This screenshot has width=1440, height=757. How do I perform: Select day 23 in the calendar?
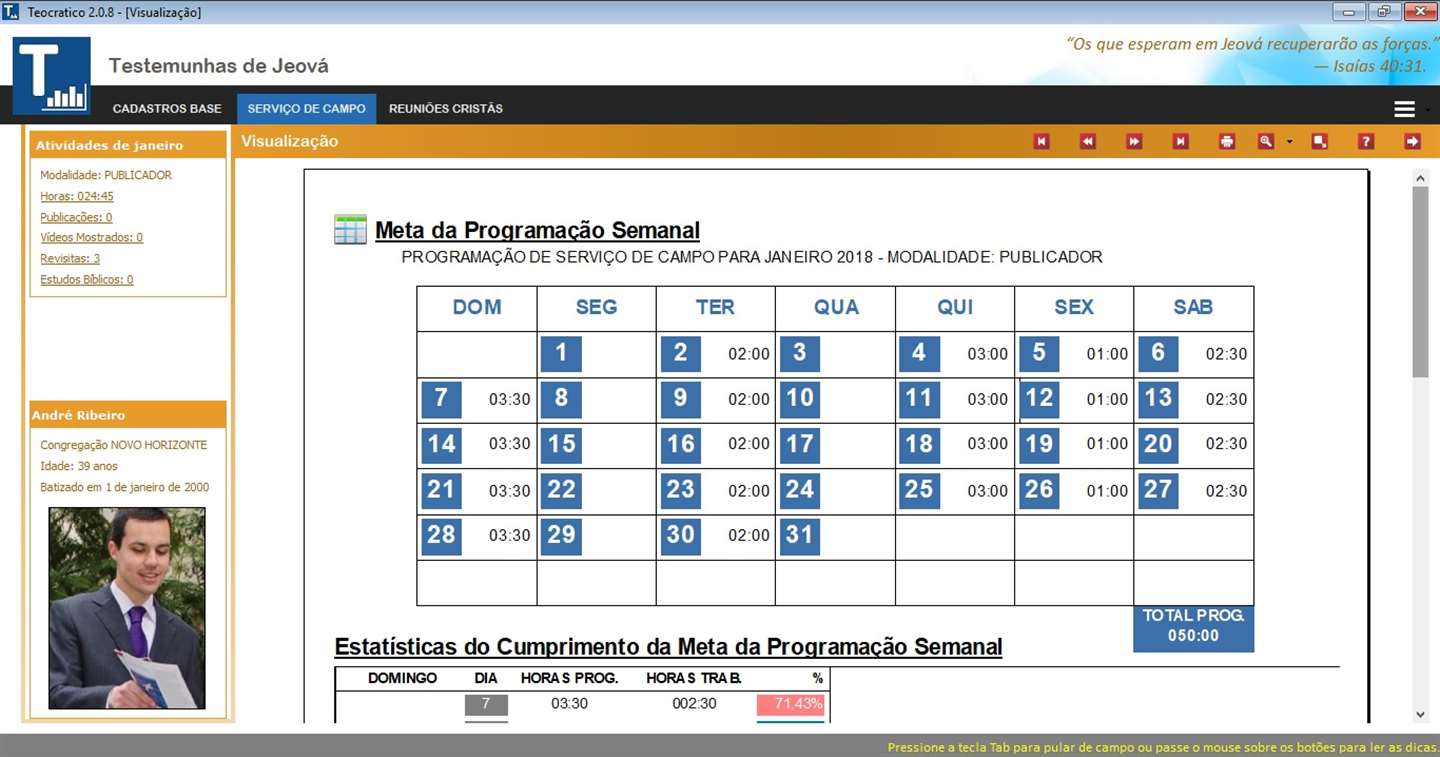coord(680,491)
